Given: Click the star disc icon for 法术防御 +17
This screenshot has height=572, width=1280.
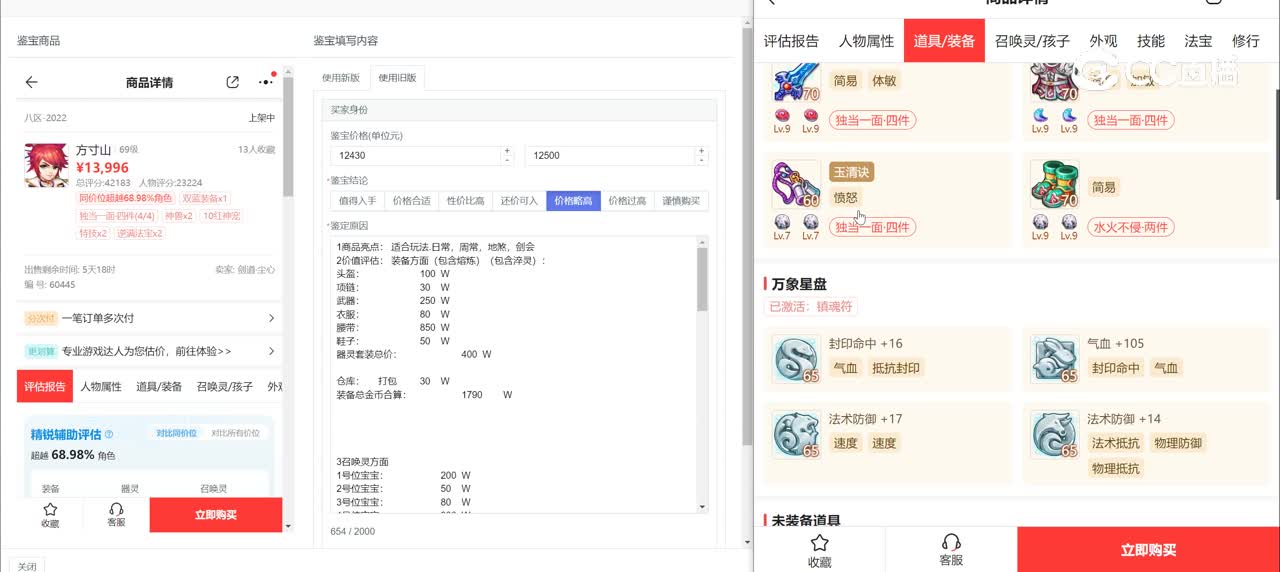Looking at the screenshot, I should (796, 435).
